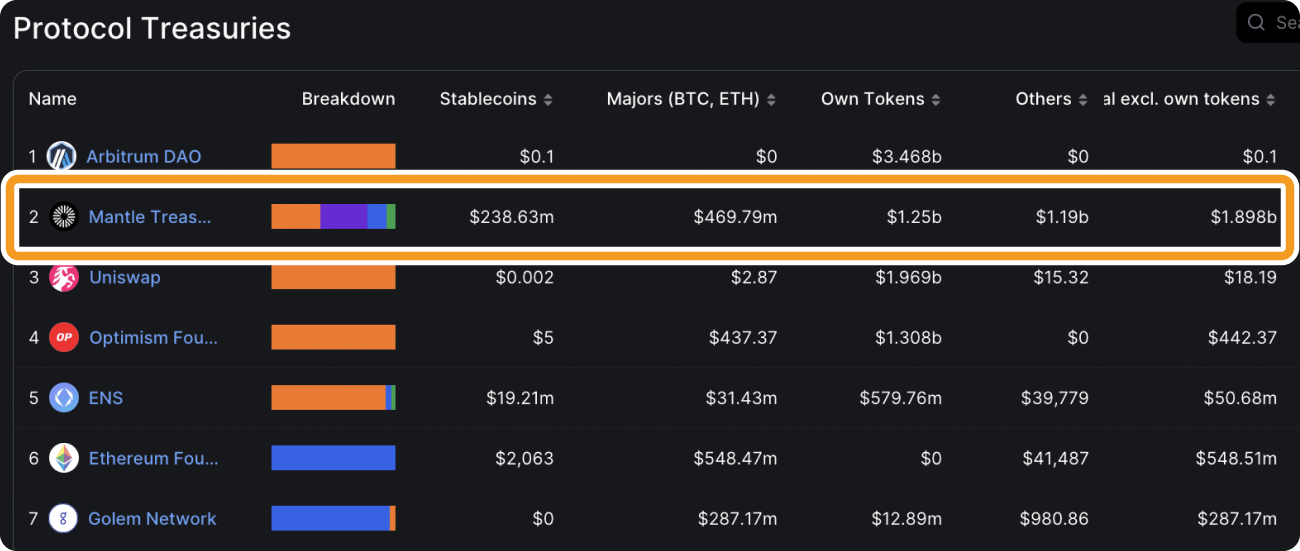Click the $2,063 stablecoins value
Image resolution: width=1300 pixels, height=551 pixels.
click(525, 458)
